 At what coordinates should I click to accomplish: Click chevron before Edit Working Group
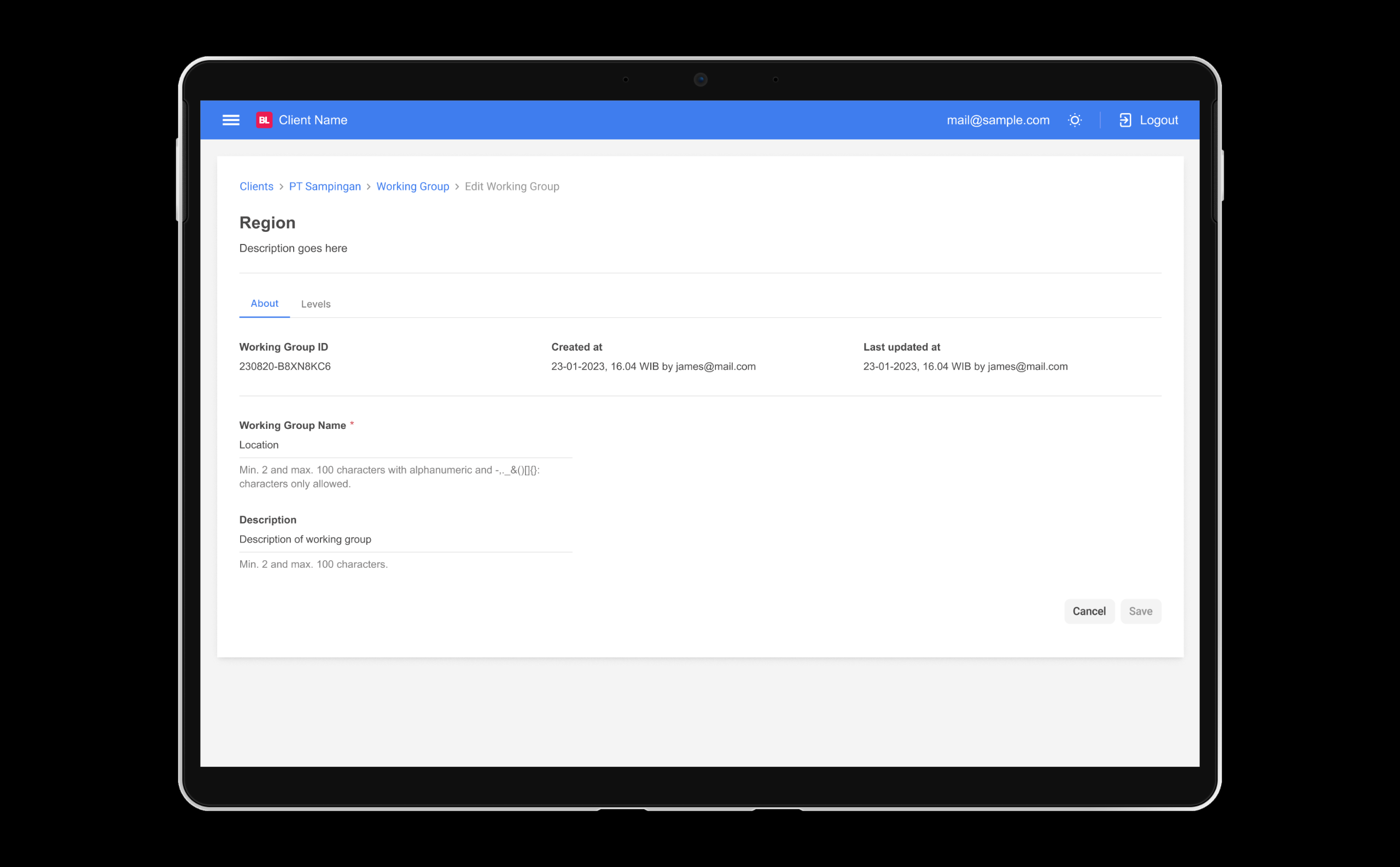457,187
